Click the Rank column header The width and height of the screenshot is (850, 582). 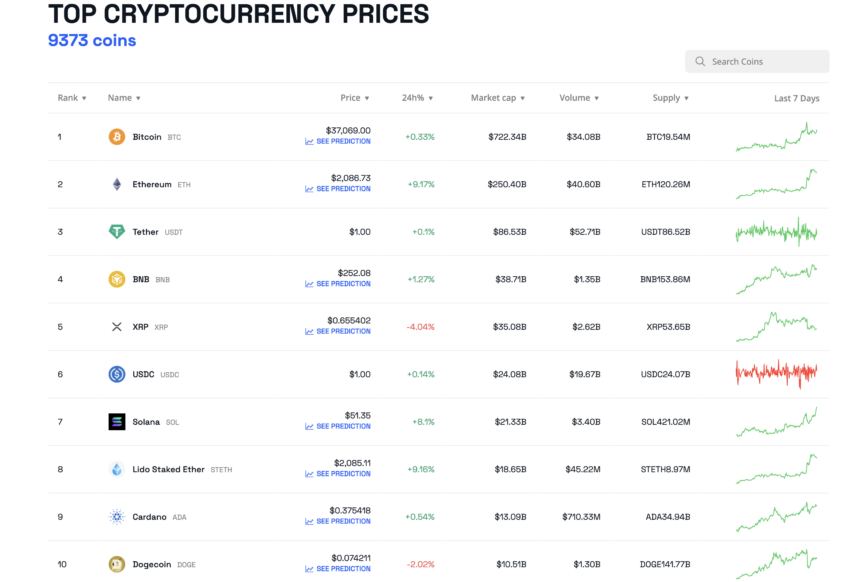pyautogui.click(x=71, y=97)
